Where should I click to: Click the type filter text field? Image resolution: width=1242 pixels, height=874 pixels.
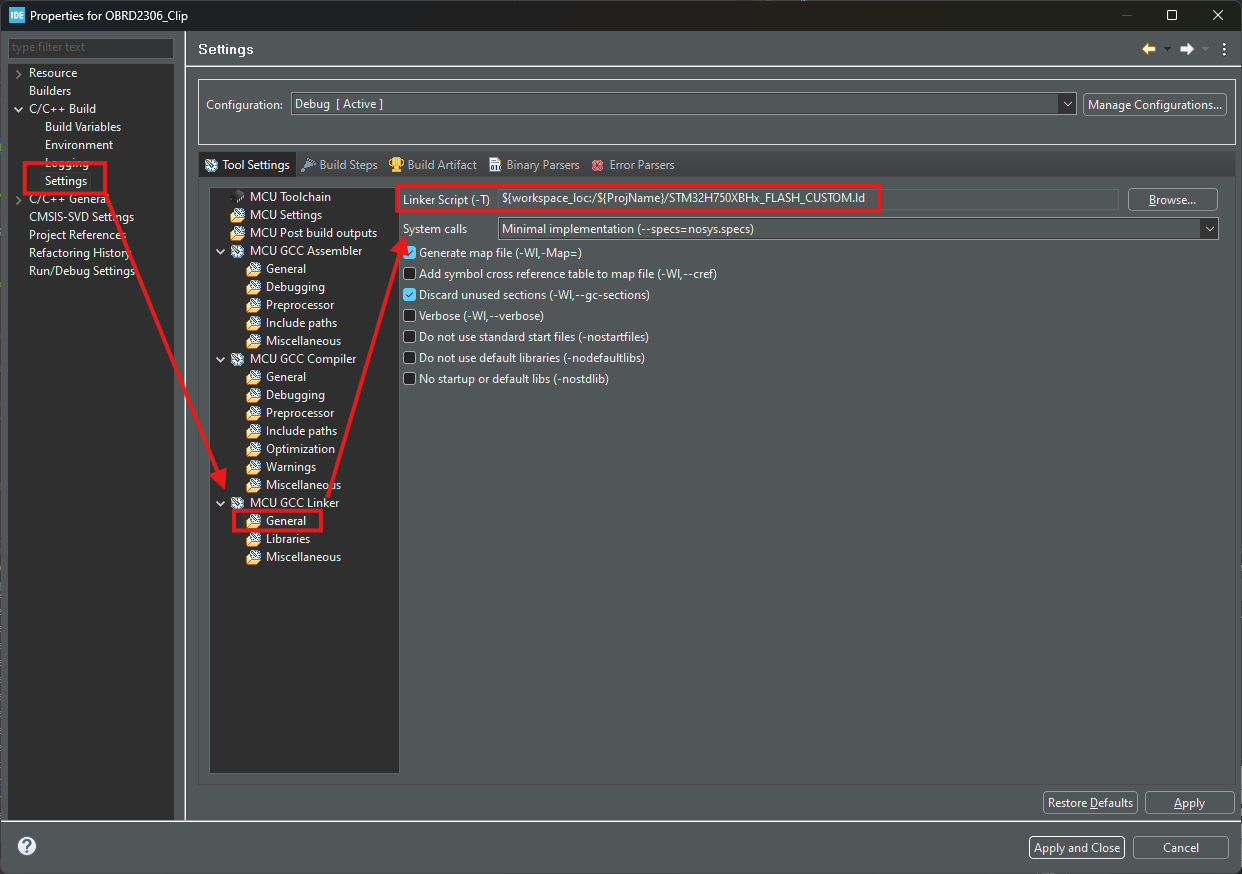(x=90, y=47)
